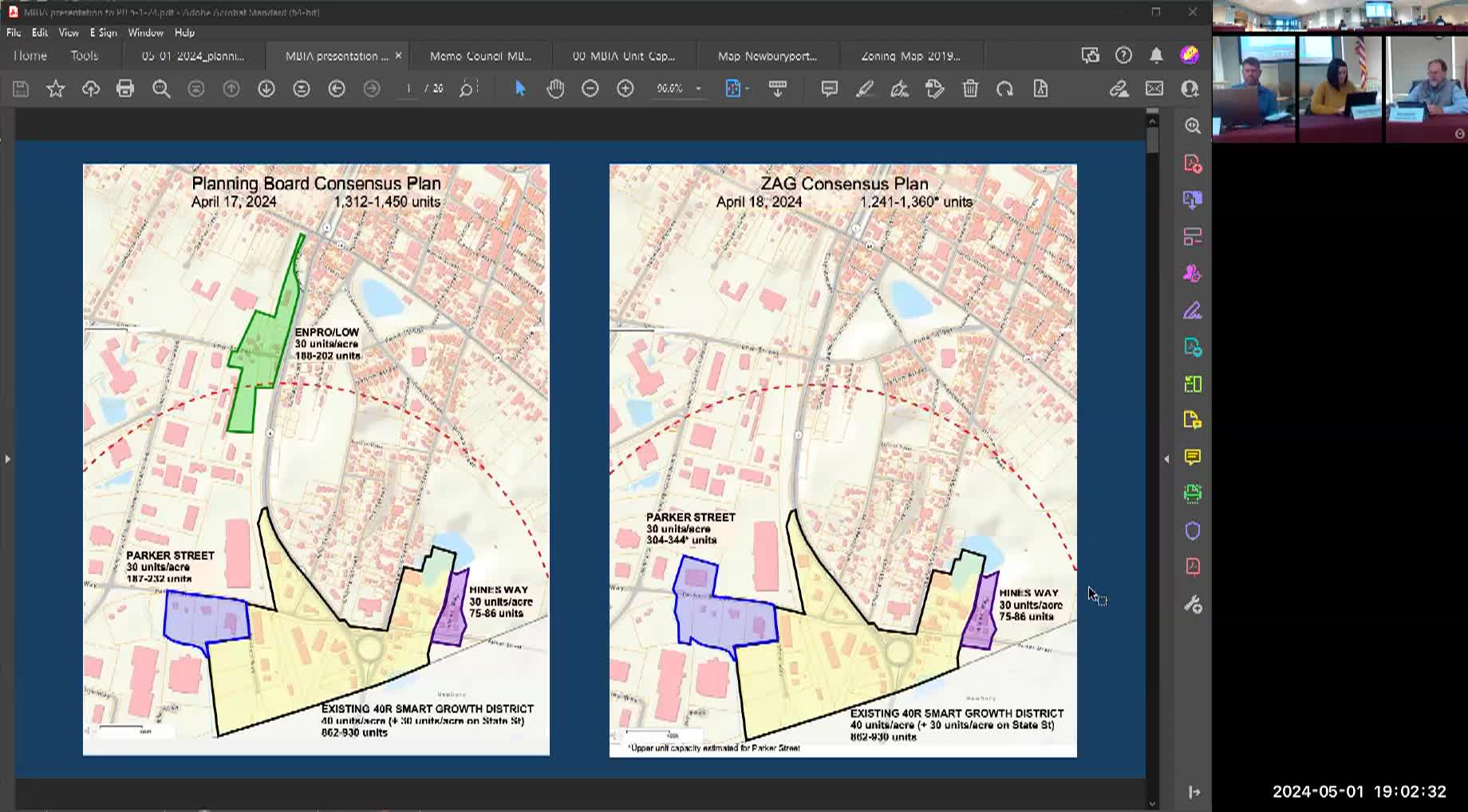Screen dimensions: 1468x812
Task: Go to next page arrow
Action: coord(266,89)
